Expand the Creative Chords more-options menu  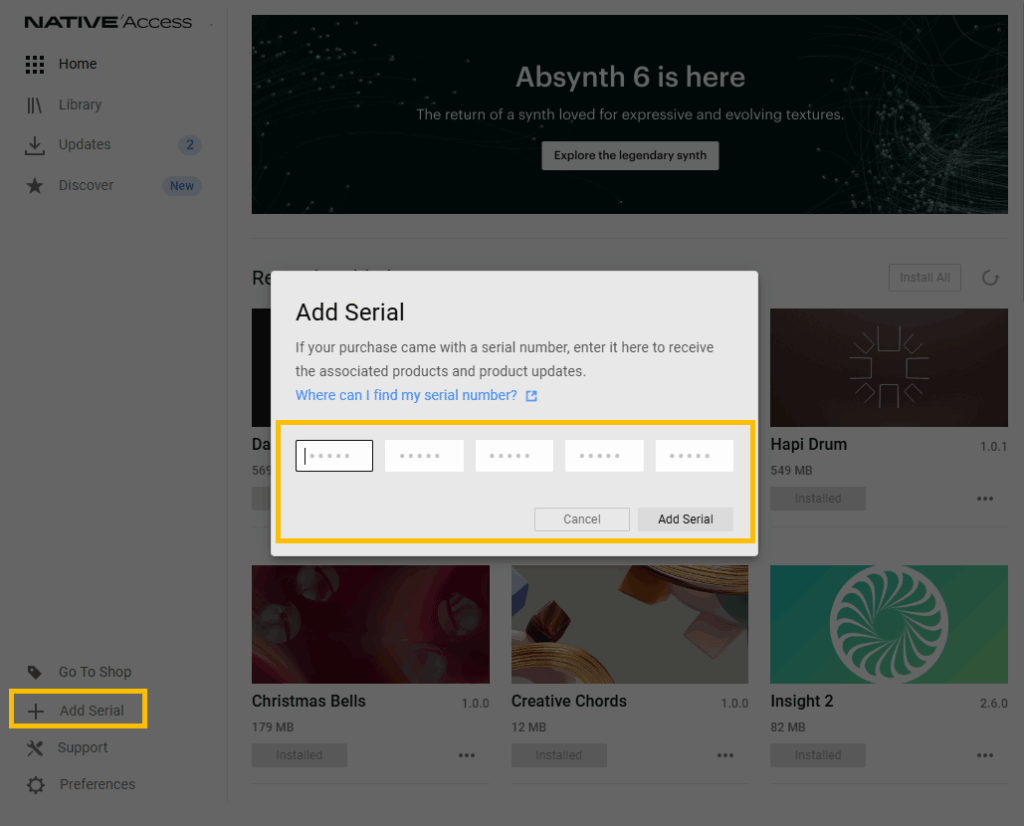(x=726, y=755)
